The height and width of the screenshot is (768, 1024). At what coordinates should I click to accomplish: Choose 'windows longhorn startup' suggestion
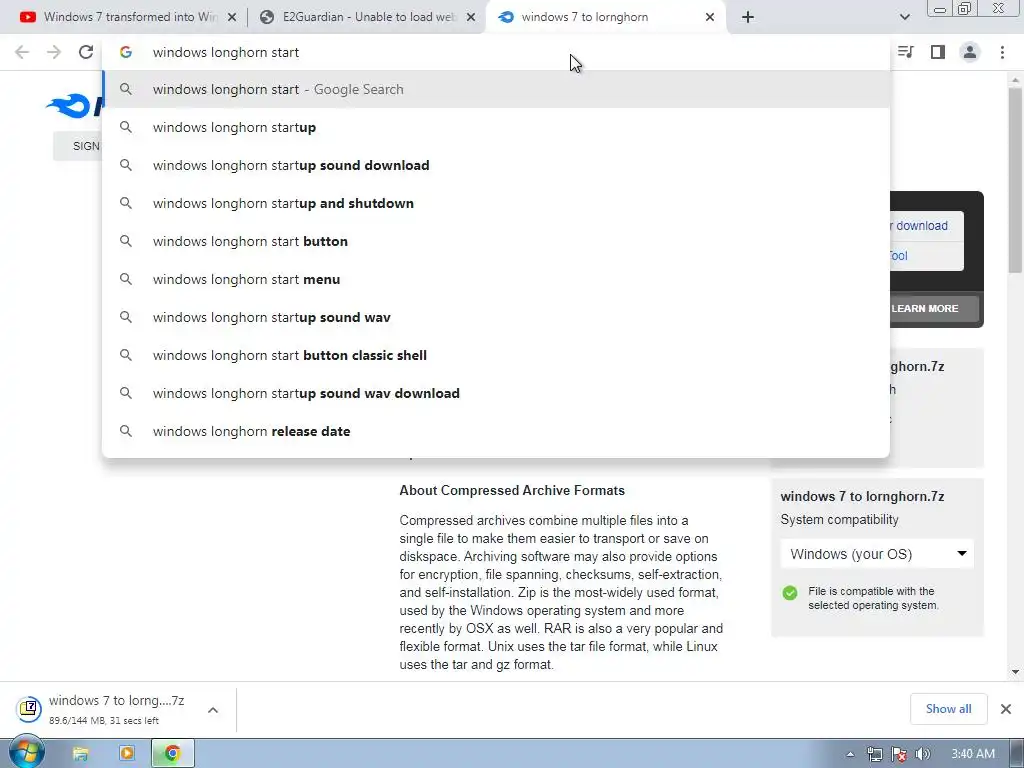tap(496, 127)
